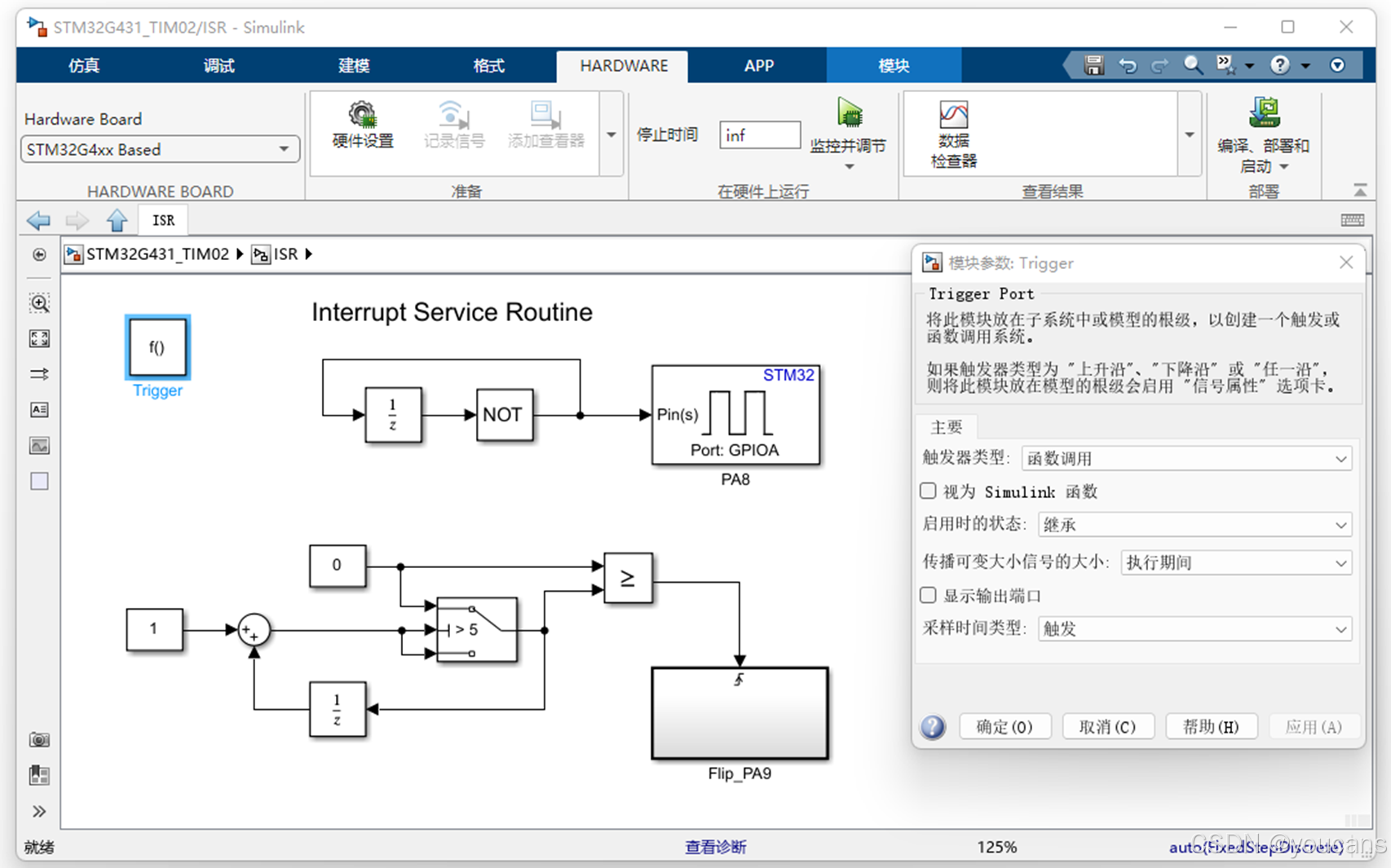The width and height of the screenshot is (1391, 868).
Task: Open 触发器类型 dropdown showing 函数调用
Action: pos(1186,458)
